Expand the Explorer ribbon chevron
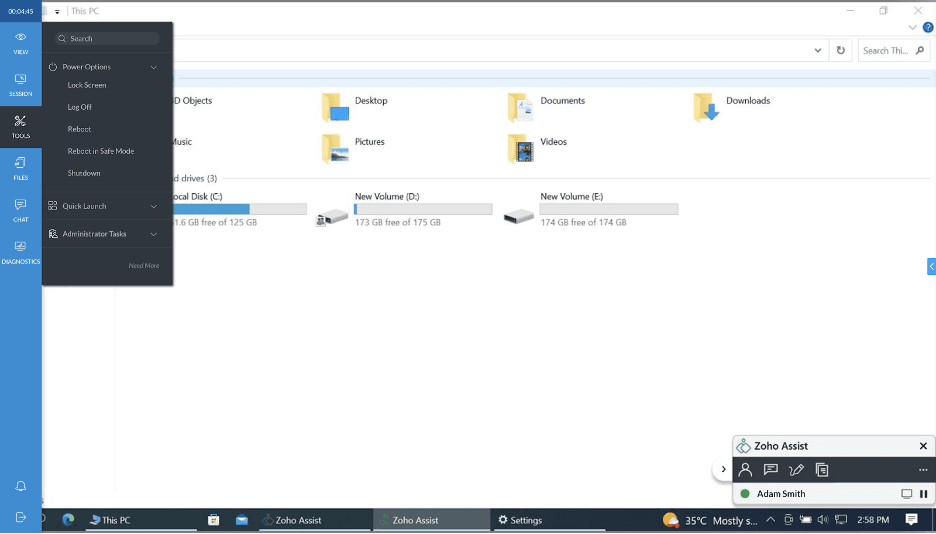The width and height of the screenshot is (936, 534). click(912, 27)
